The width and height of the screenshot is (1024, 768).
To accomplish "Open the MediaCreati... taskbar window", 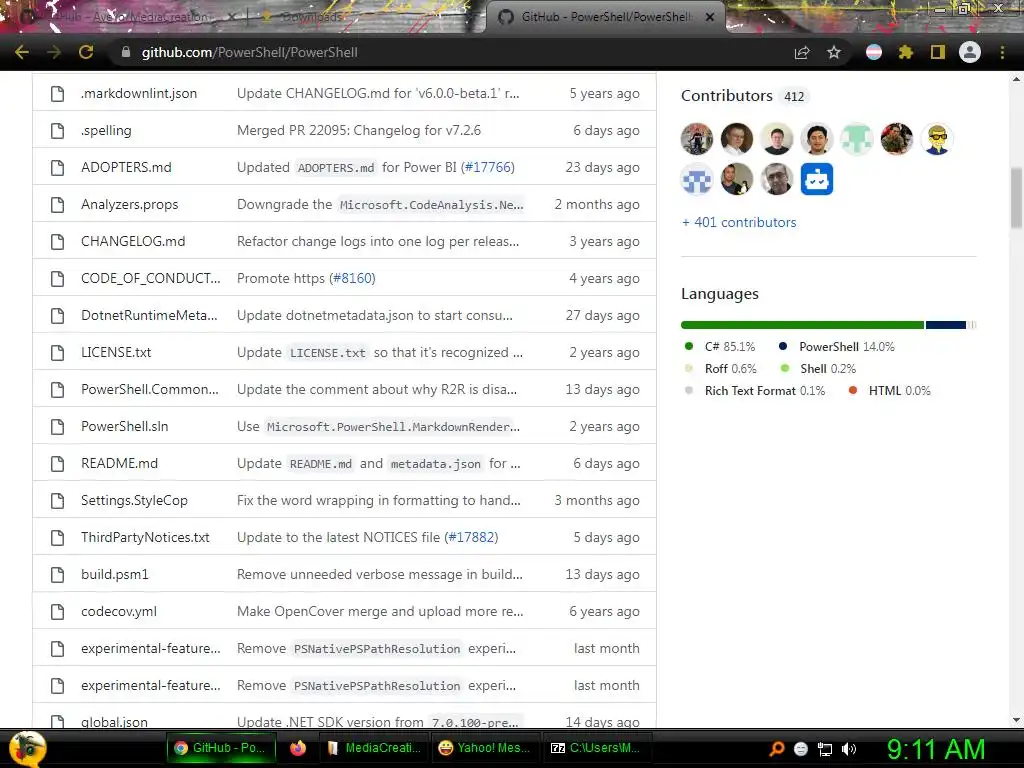I will [x=374, y=748].
